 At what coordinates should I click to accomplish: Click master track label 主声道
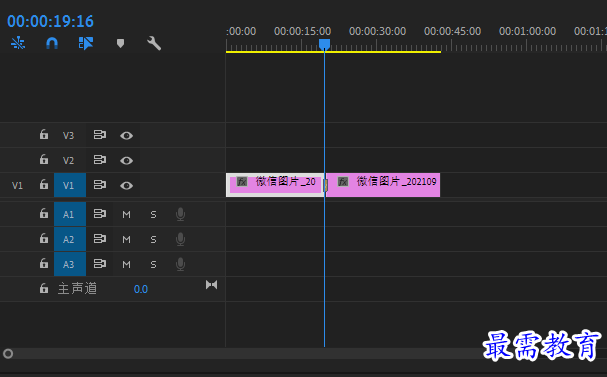(x=77, y=288)
